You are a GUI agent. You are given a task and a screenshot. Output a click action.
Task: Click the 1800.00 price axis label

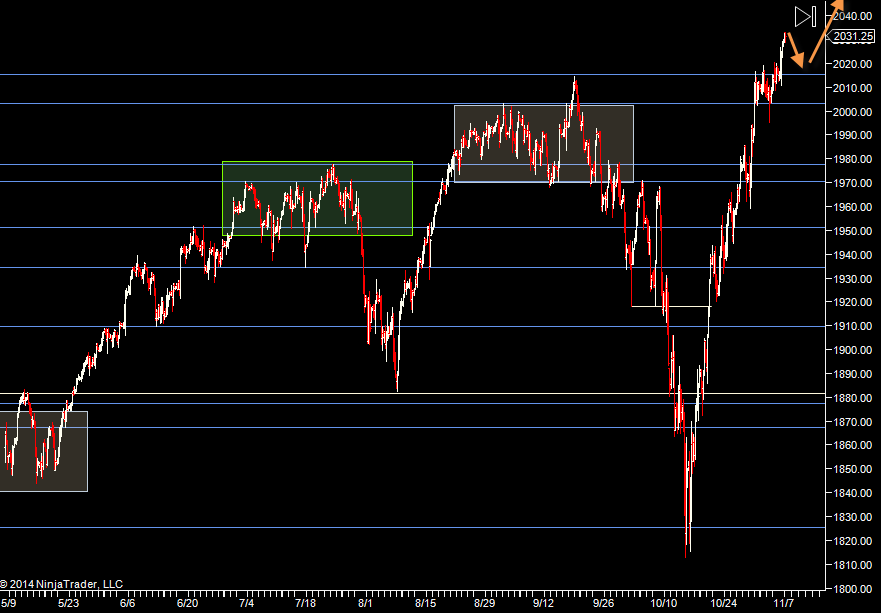853,589
